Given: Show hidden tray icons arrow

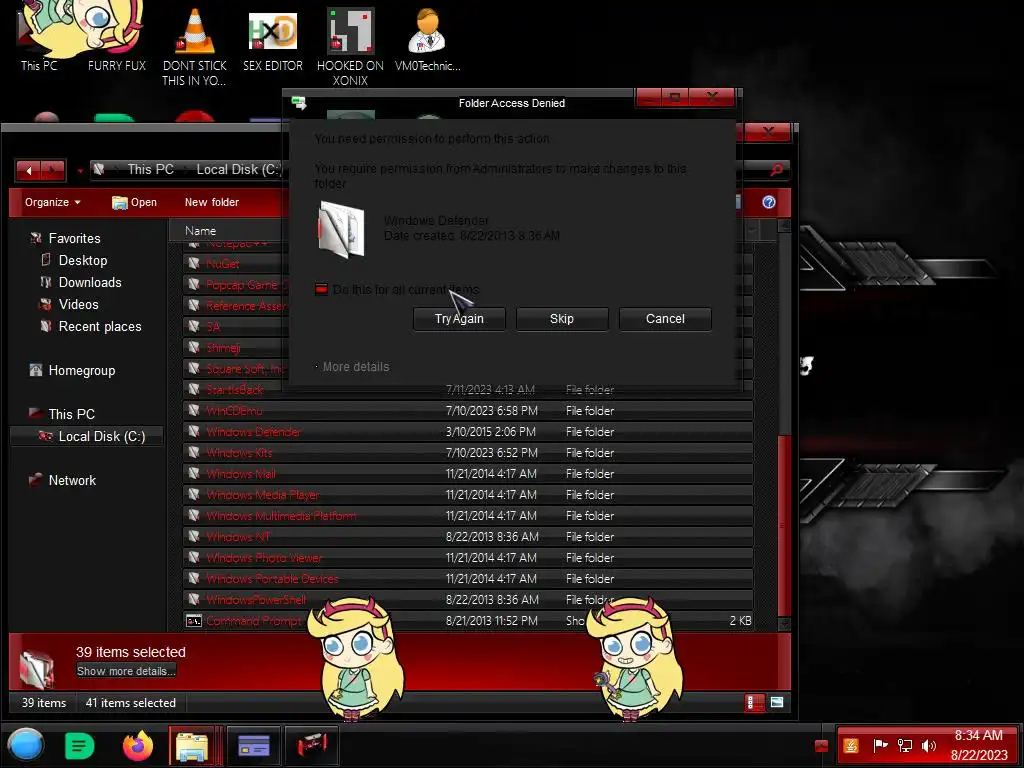Looking at the screenshot, I should click(x=822, y=746).
